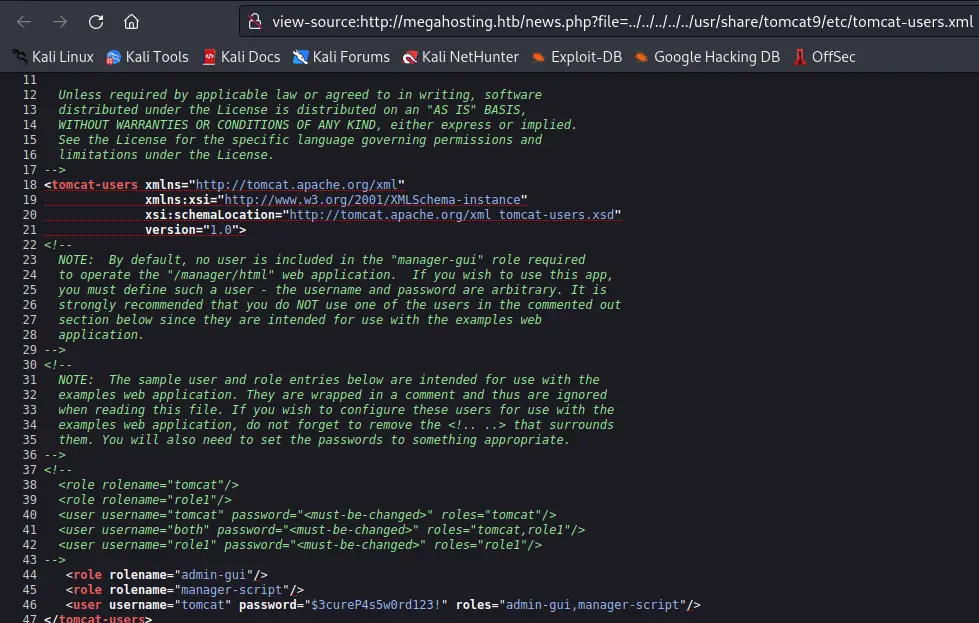Click the commented username="both" user line
The height and width of the screenshot is (623, 979).
click(x=322, y=530)
